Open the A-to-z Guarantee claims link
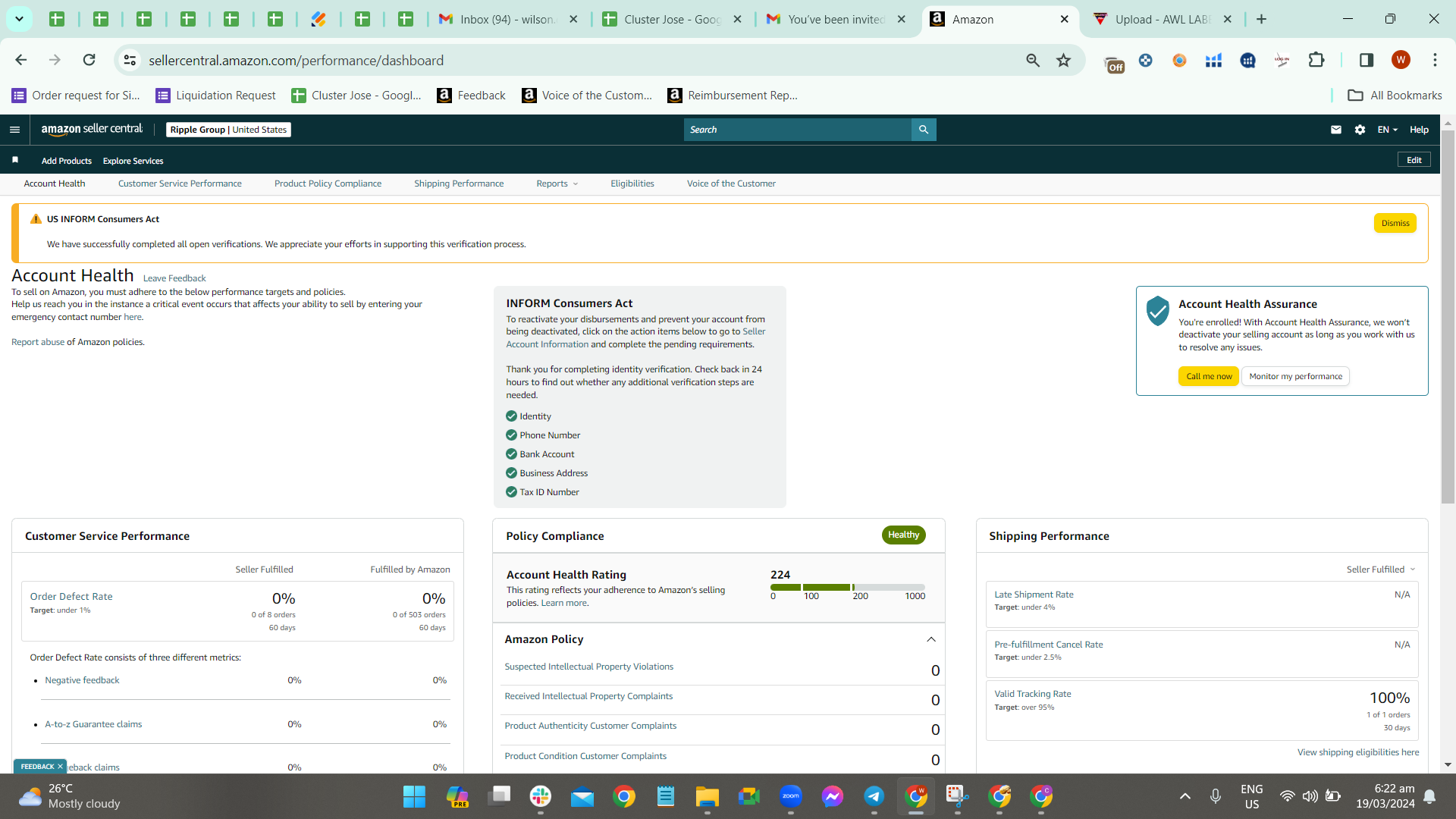Image resolution: width=1456 pixels, height=819 pixels. pyautogui.click(x=93, y=724)
